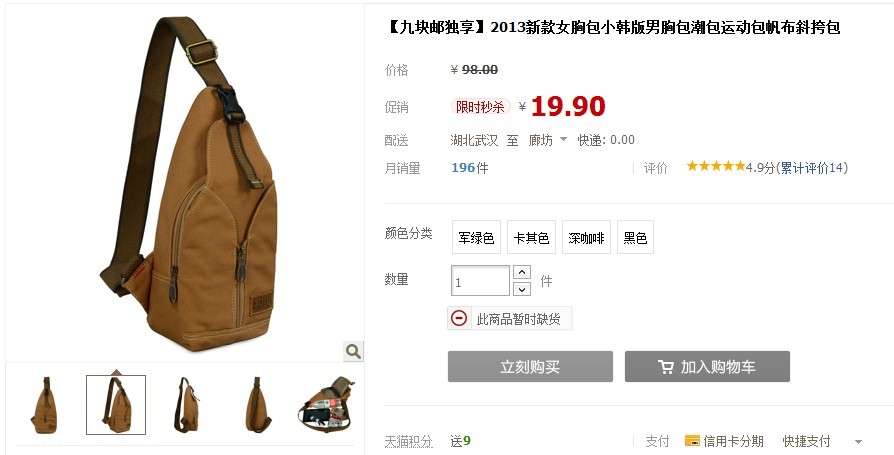Select the first bag front-view thumbnail
The image size is (894, 455).
click(44, 405)
